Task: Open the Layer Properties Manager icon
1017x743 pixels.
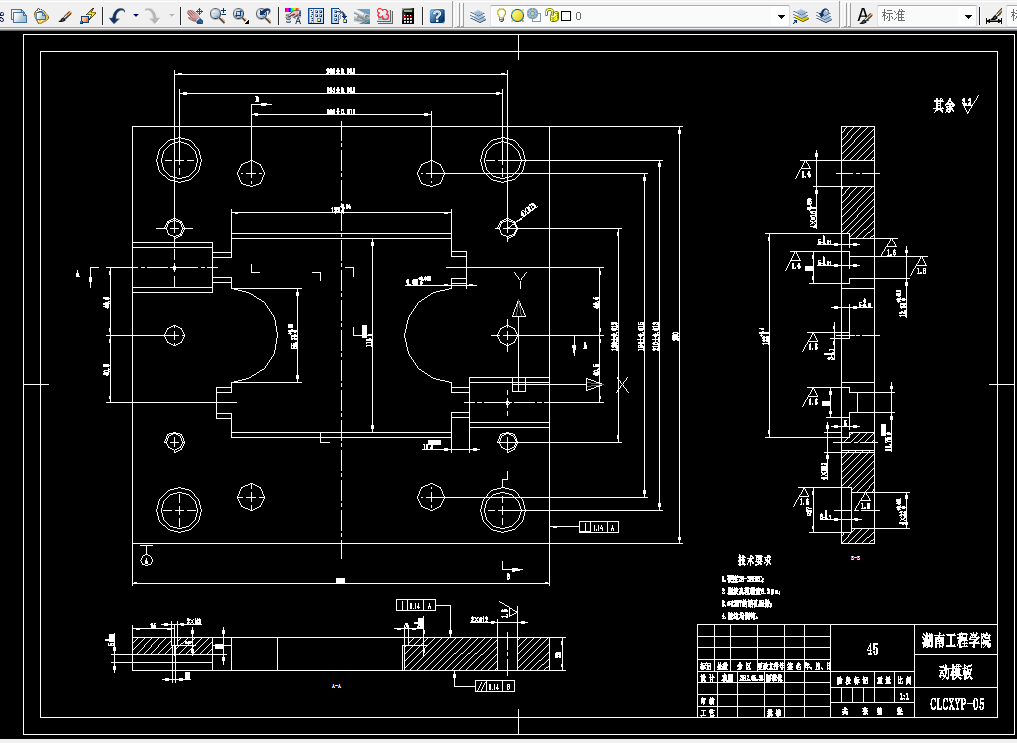Action: pyautogui.click(x=478, y=16)
